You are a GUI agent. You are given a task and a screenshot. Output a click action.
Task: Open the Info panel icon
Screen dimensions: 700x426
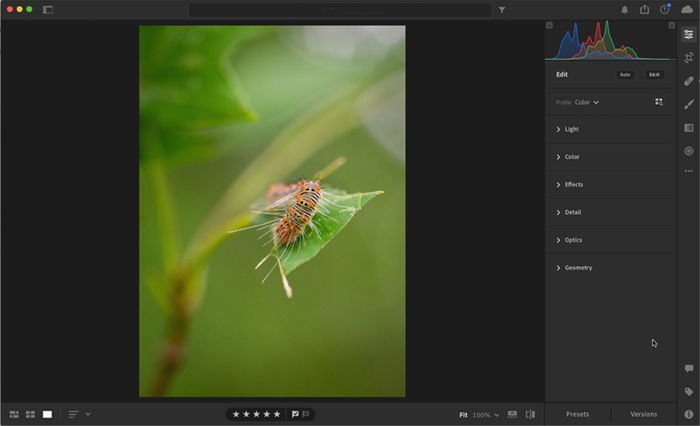pos(688,414)
